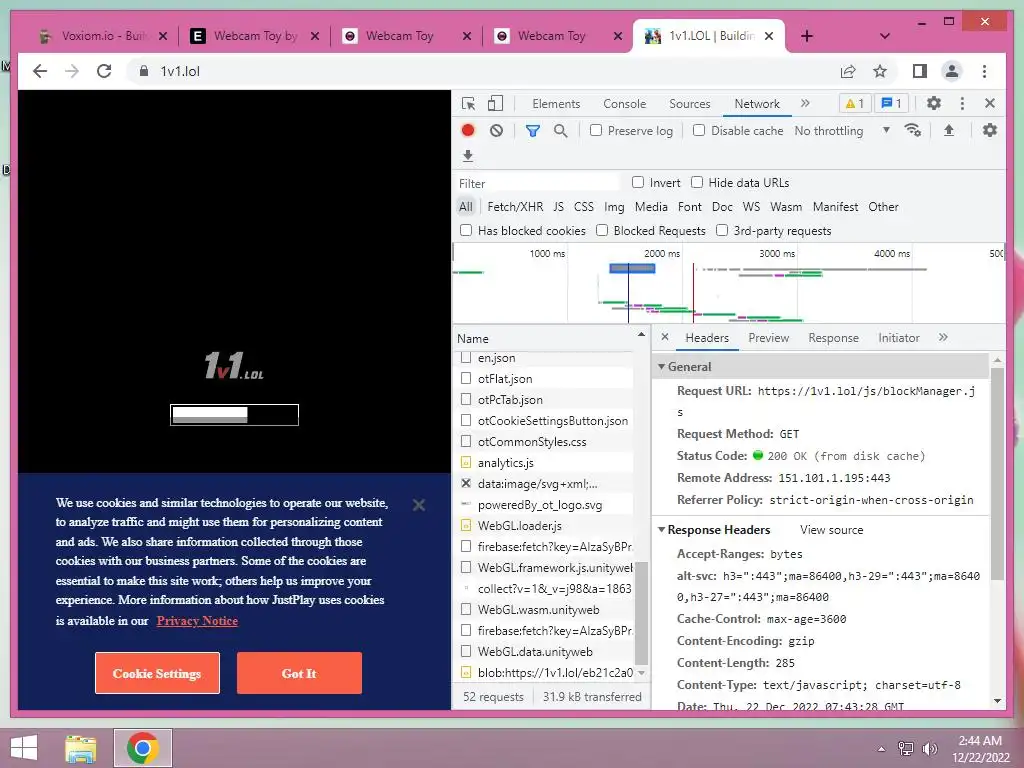1024x768 pixels.
Task: Close the request details pane
Action: (x=665, y=337)
